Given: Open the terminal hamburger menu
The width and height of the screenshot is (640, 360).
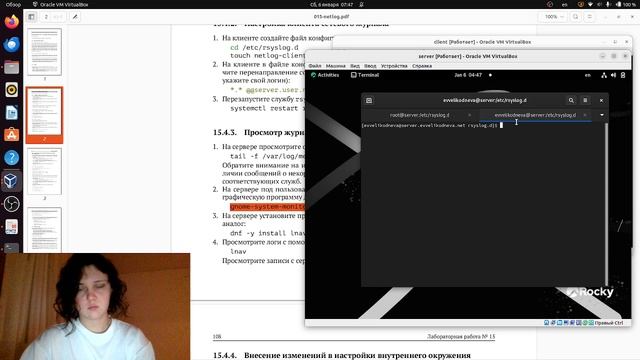Looking at the screenshot, I should tap(585, 100).
